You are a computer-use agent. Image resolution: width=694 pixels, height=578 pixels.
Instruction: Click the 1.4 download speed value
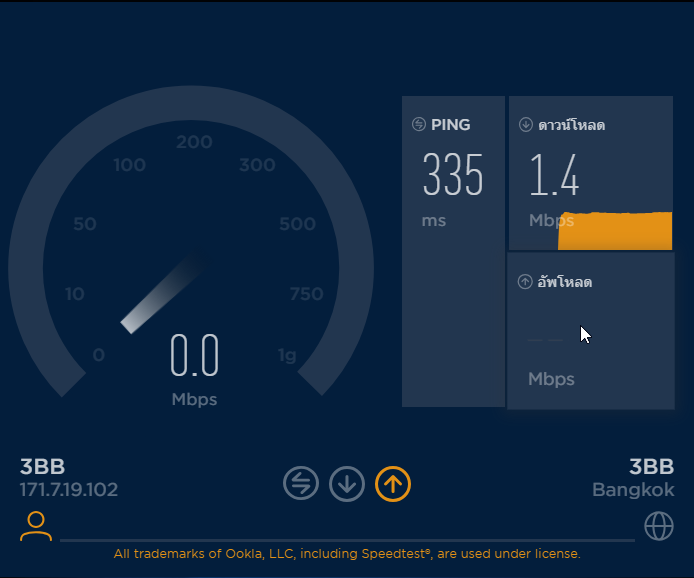click(x=554, y=174)
